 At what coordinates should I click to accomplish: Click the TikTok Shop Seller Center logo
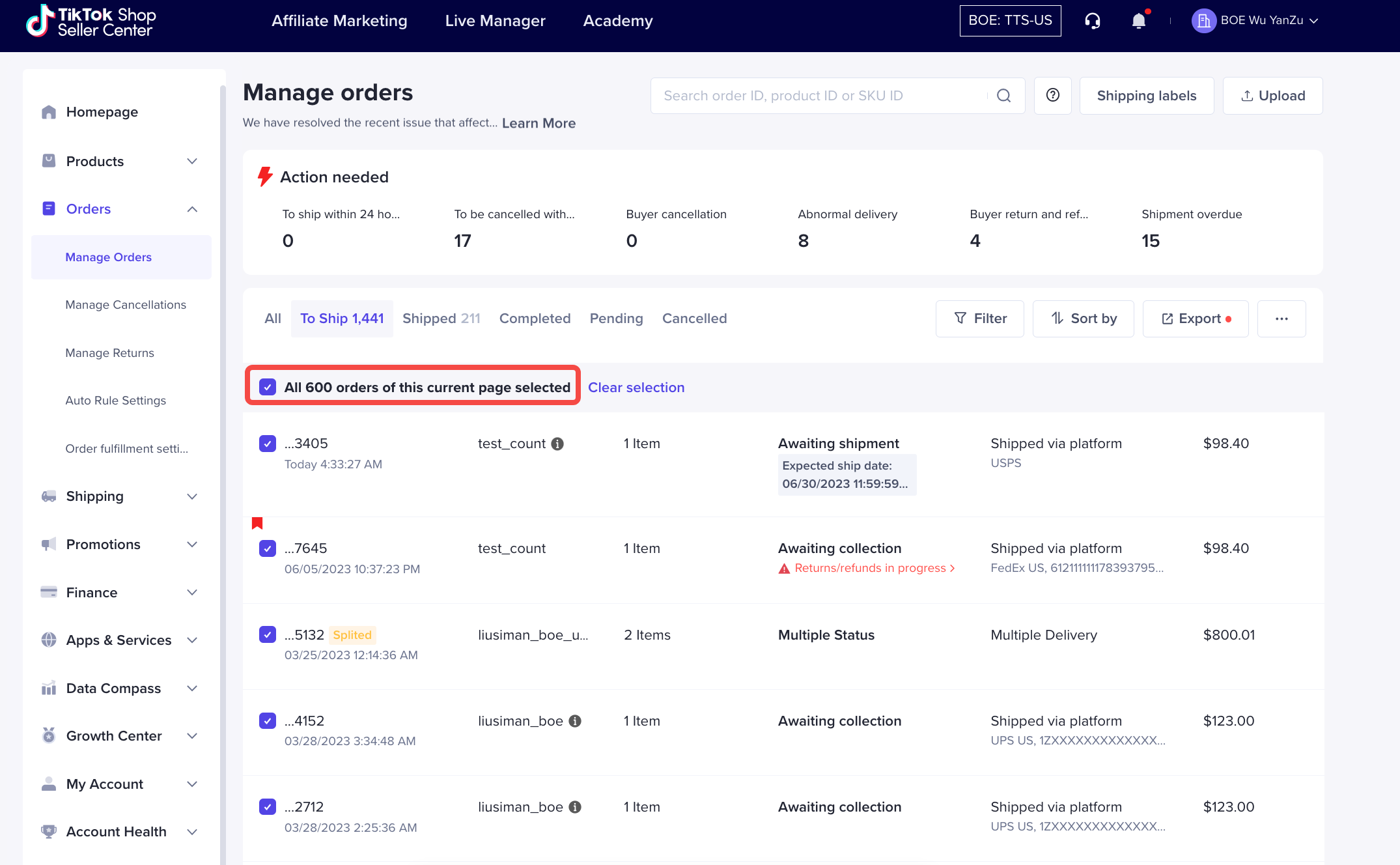[91, 21]
